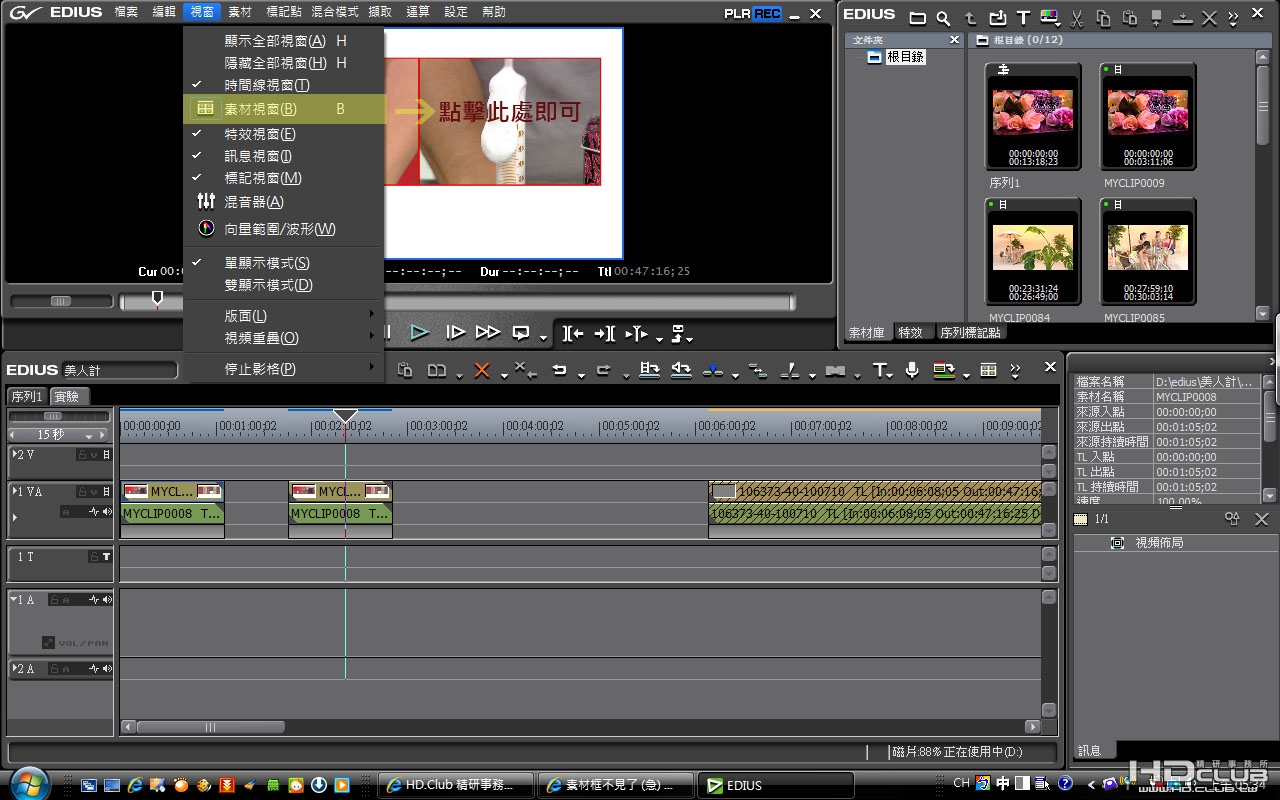Click the Set Out point button
The image size is (1280, 800).
pos(604,332)
